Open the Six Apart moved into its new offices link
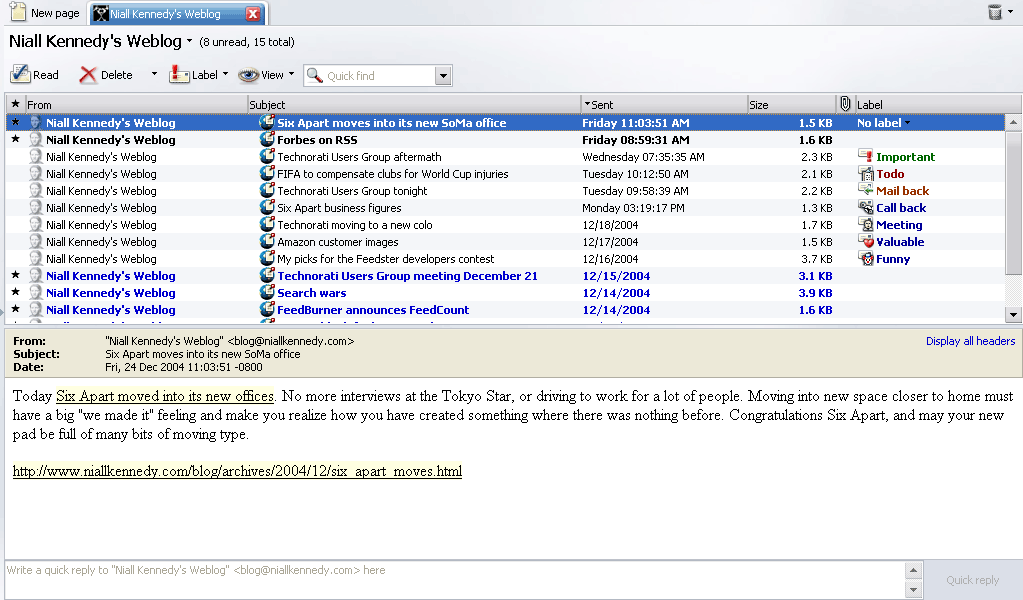The width and height of the screenshot is (1023, 600). coord(165,396)
